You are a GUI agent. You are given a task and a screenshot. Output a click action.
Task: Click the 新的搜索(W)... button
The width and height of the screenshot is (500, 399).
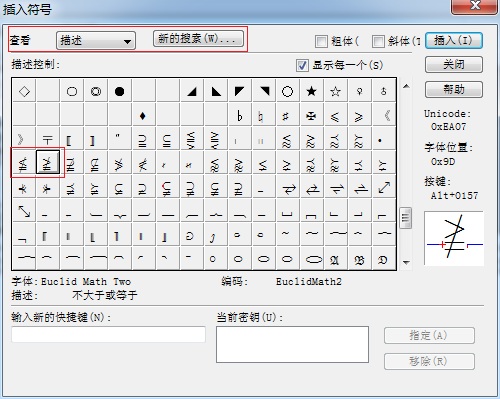point(198,39)
